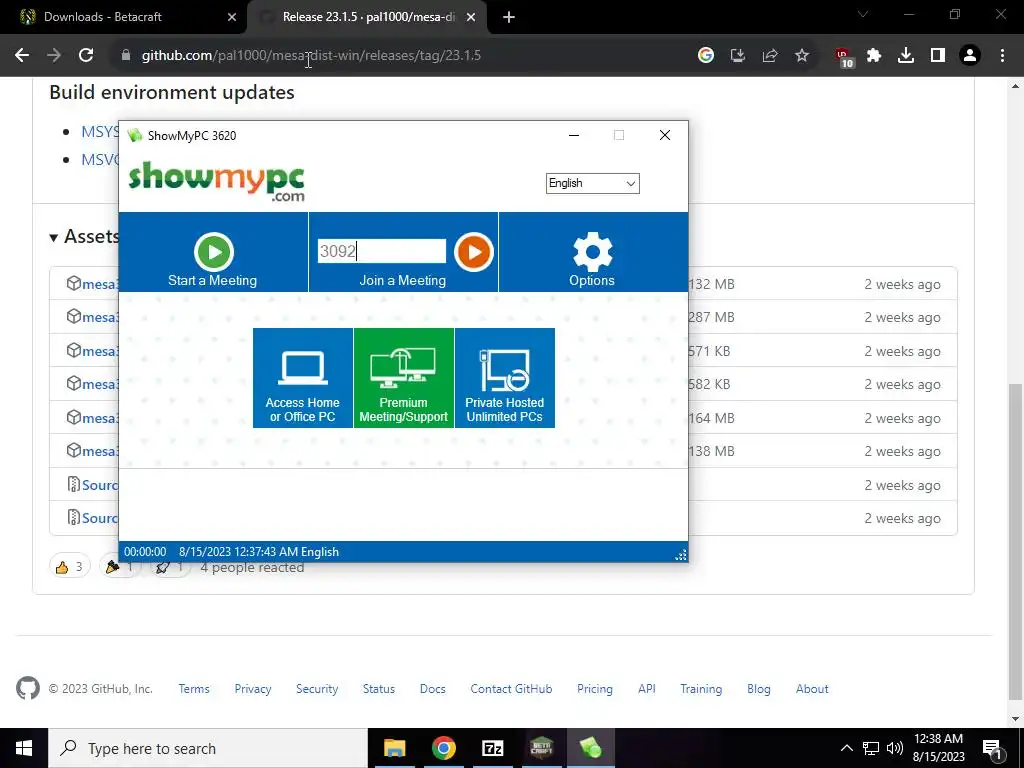Open File Explorer from the taskbar
This screenshot has height=768, width=1024.
pos(394,748)
